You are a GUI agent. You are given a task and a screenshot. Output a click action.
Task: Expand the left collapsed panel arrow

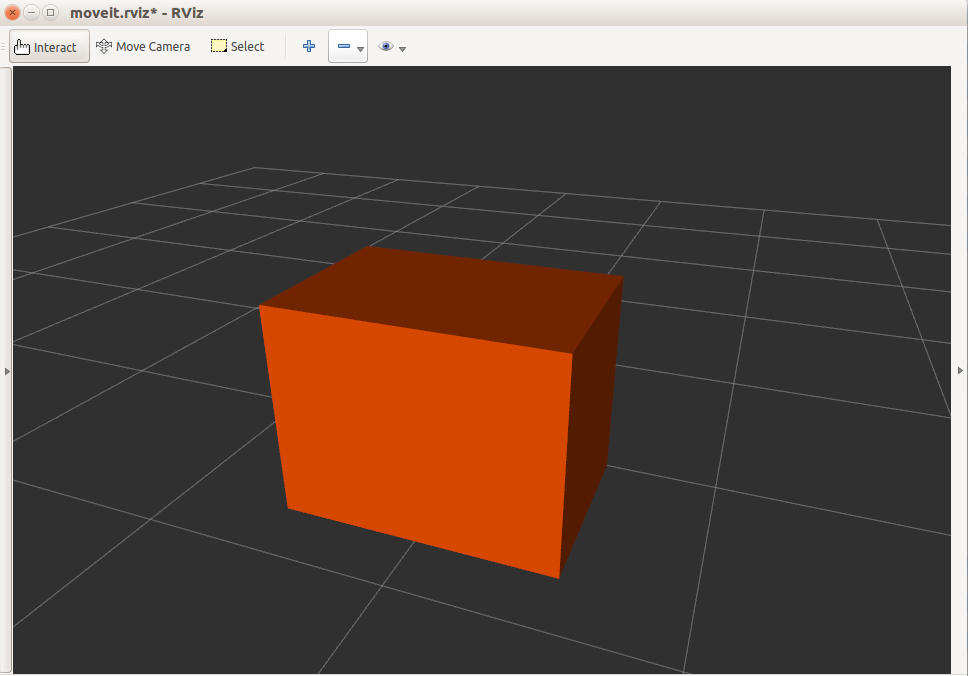click(7, 371)
